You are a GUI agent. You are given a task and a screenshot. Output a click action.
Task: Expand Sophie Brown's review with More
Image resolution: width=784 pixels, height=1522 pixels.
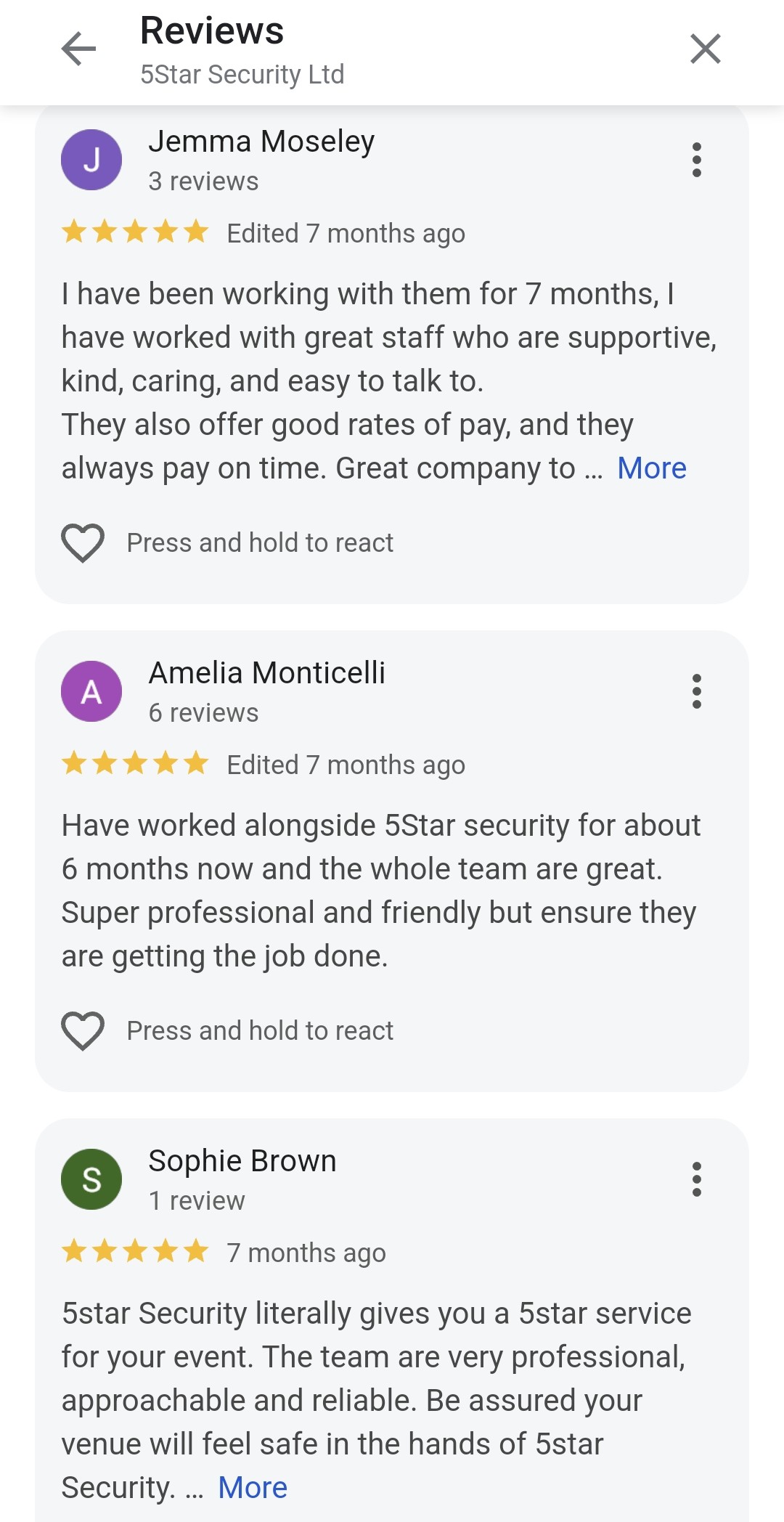(253, 1488)
